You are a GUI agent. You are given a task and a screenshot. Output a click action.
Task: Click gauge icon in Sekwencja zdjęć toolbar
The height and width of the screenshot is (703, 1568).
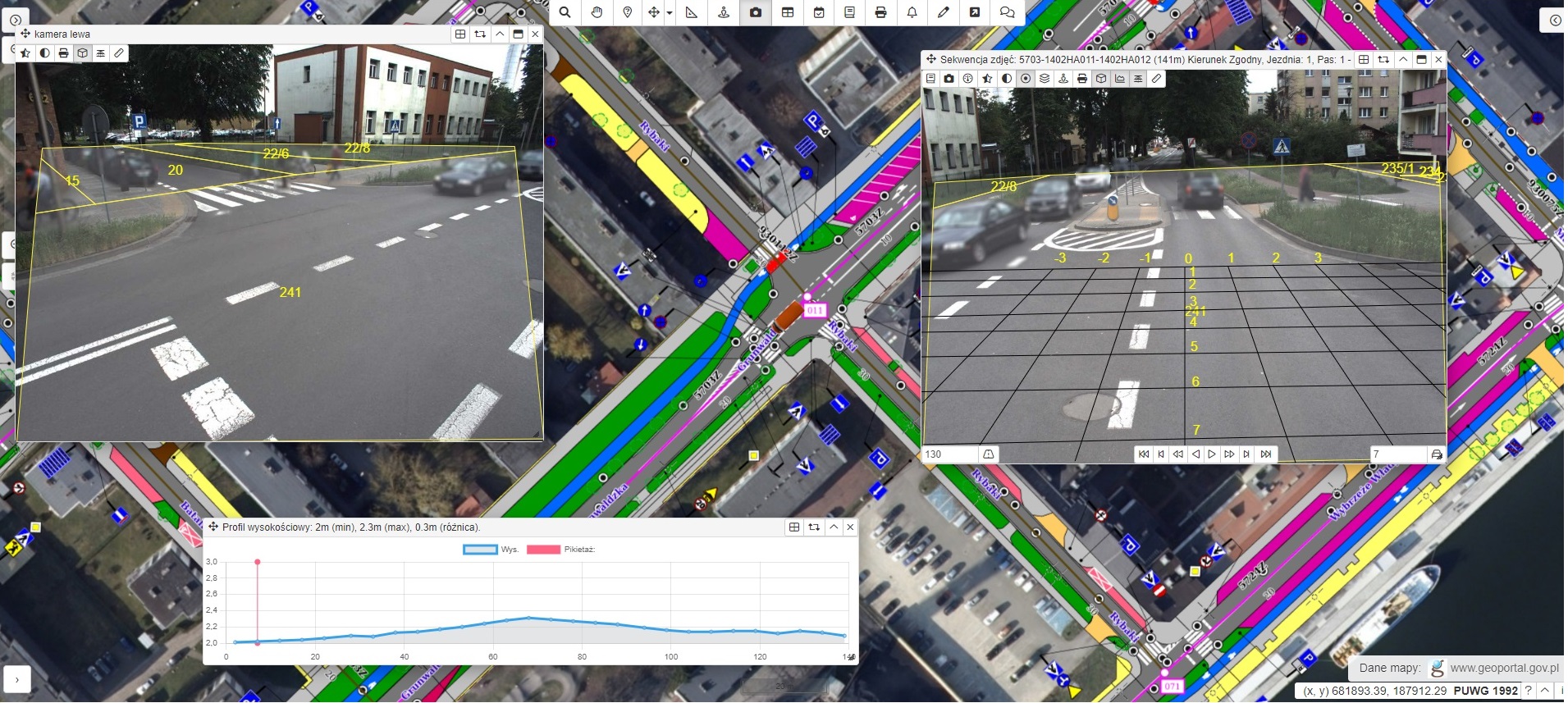pyautogui.click(x=968, y=78)
